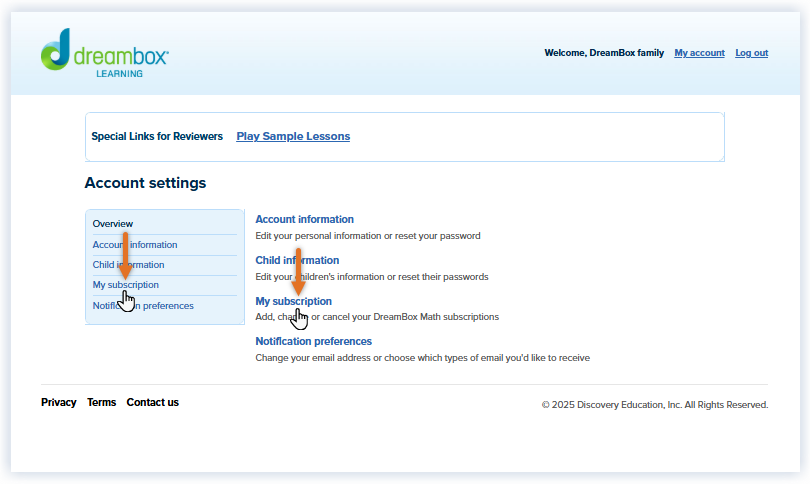Select Overview in the sidebar menu

click(x=113, y=224)
